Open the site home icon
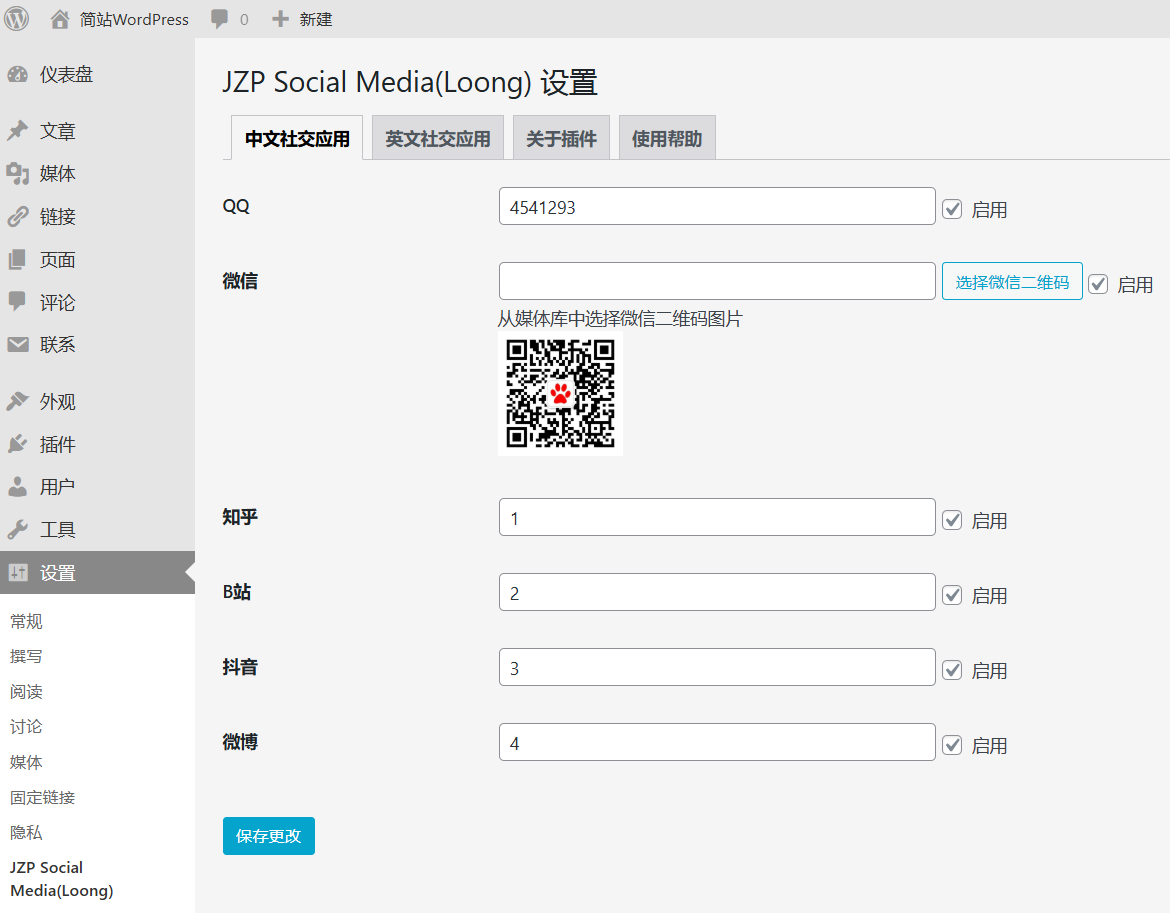The image size is (1170, 913). point(60,19)
